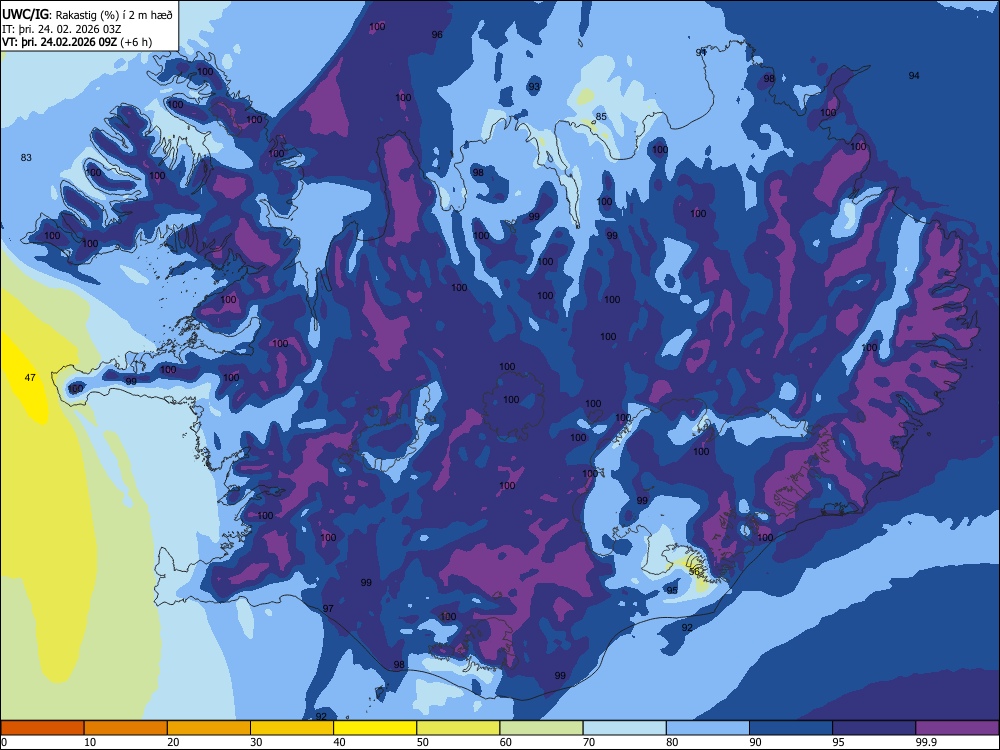This screenshot has width=1000, height=750.
Task: Click the '94' value in the northeast sea
Action: pos(914,75)
